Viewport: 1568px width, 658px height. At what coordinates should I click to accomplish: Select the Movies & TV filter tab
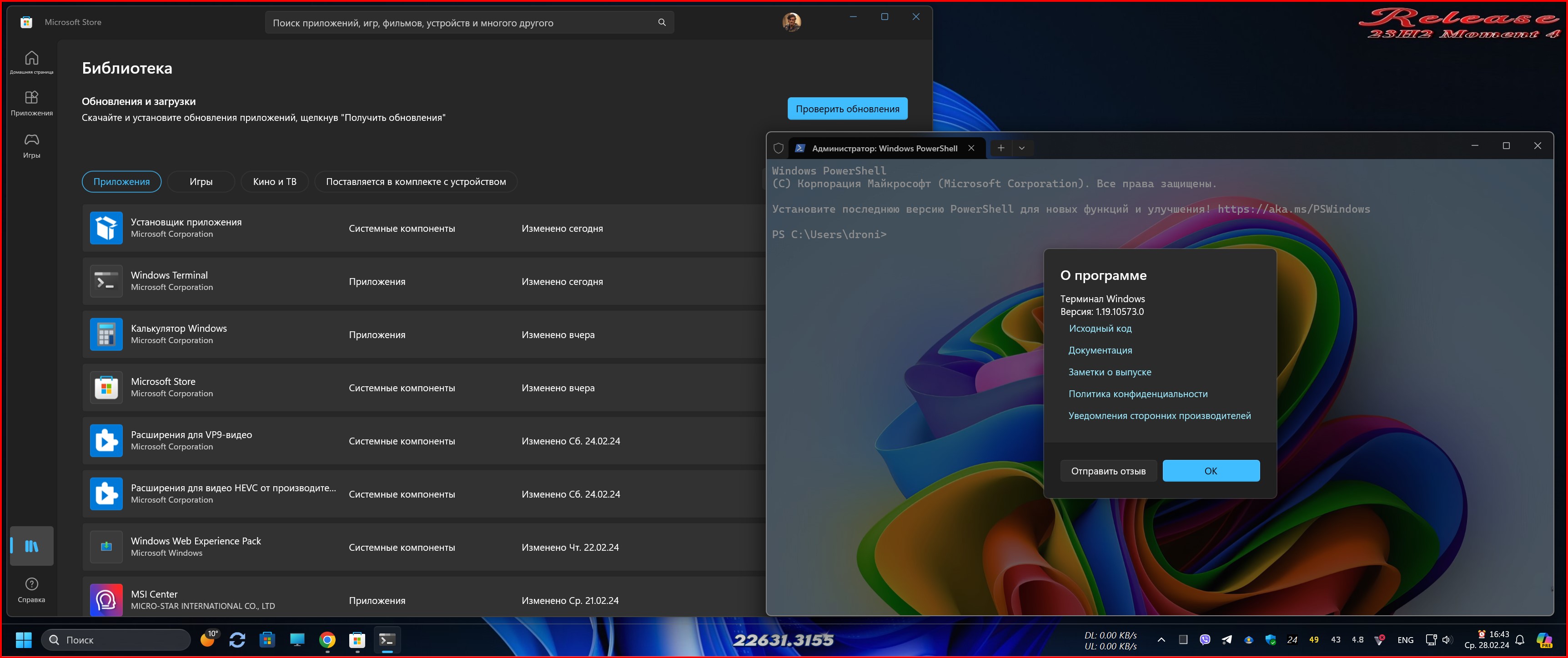pos(275,181)
